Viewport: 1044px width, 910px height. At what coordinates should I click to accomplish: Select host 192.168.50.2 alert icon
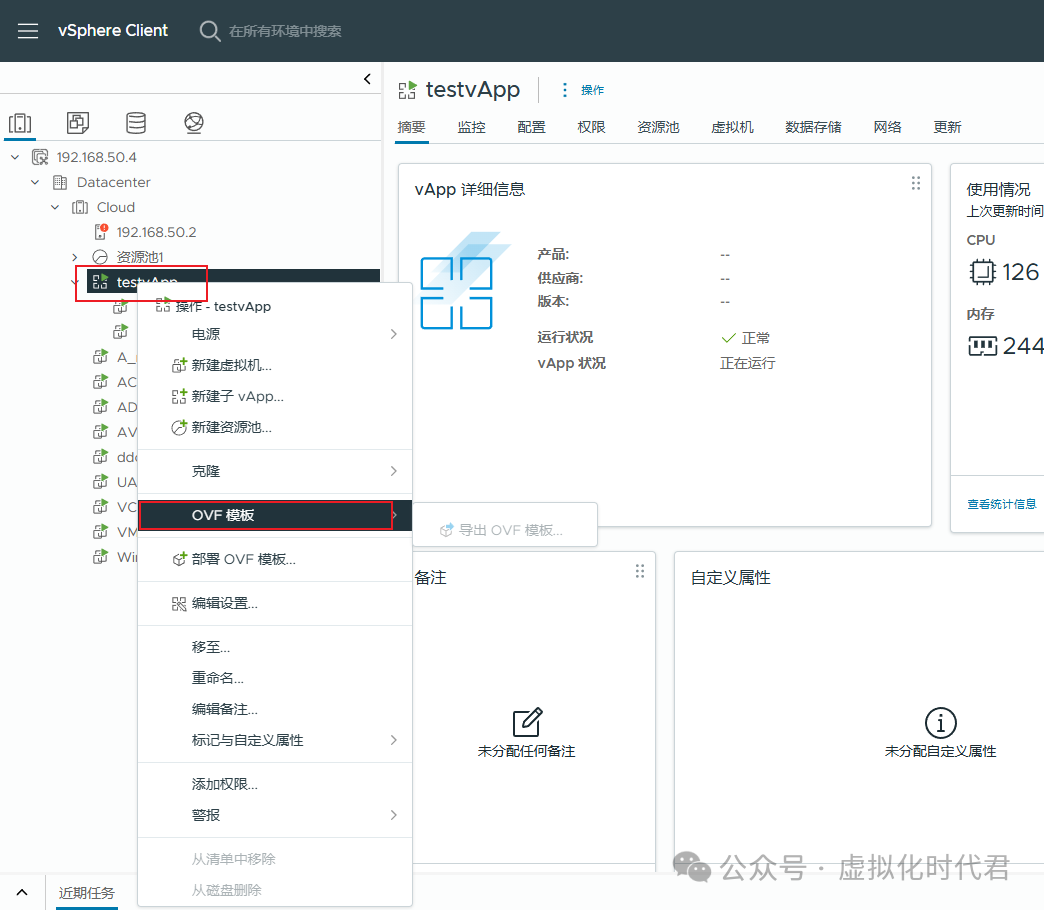[x=101, y=232]
